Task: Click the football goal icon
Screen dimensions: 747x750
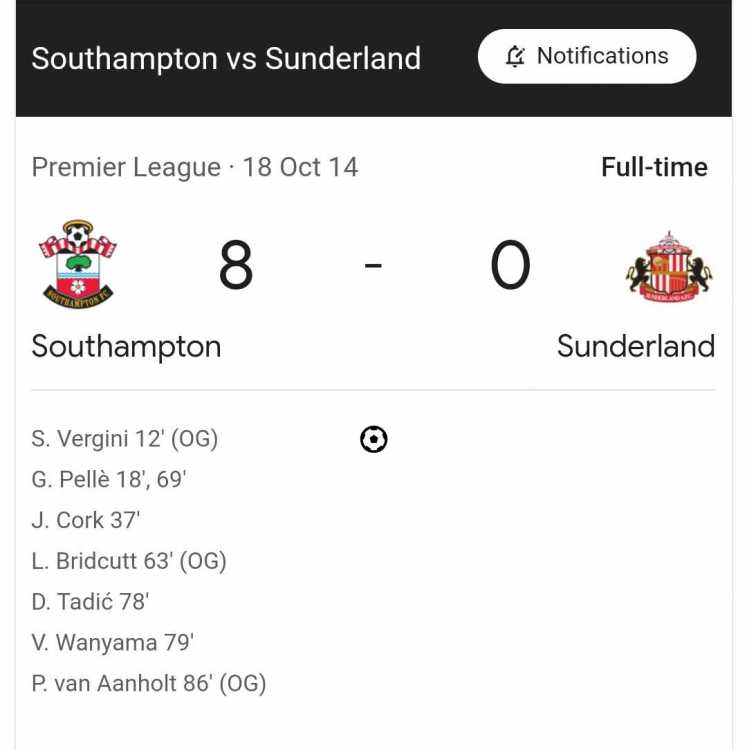Action: 374,439
